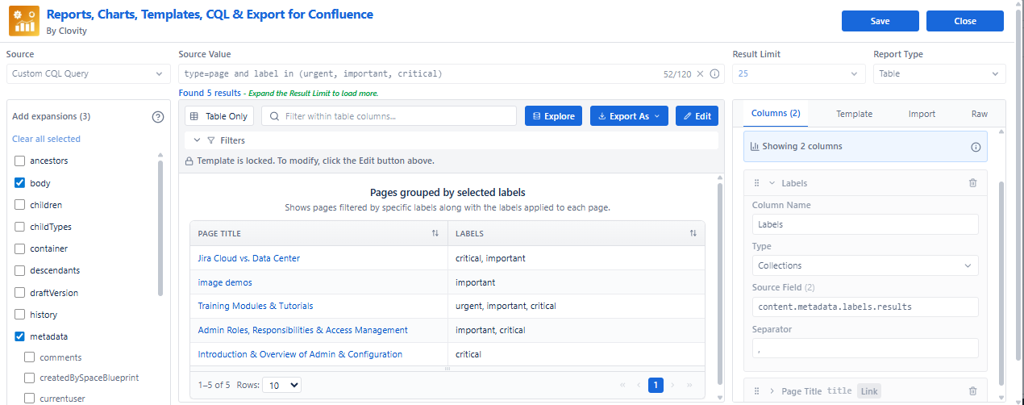Viewport: 1024px width, 405px height.
Task: Click the info icon in Showing 2 columns
Action: [976, 147]
